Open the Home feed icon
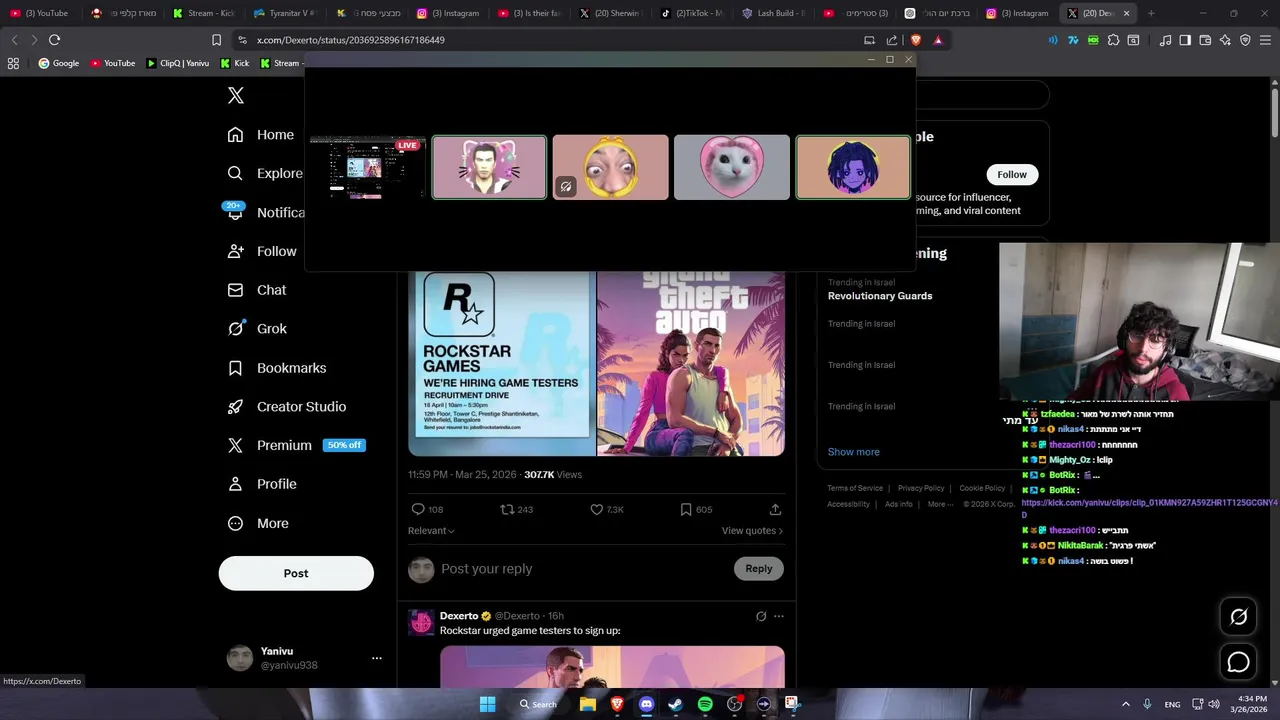The image size is (1280, 720). (235, 135)
